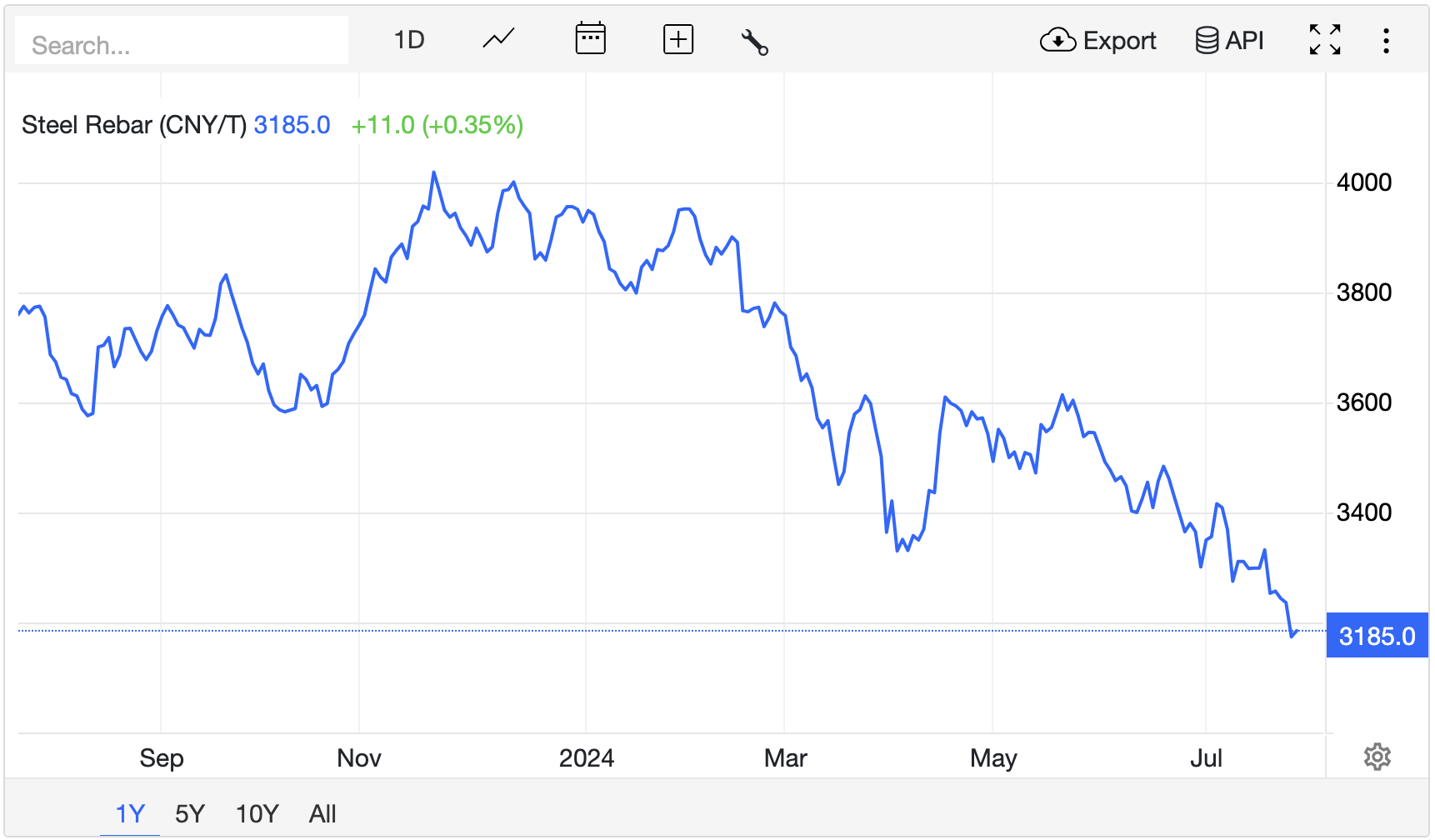The width and height of the screenshot is (1435, 840).
Task: Click the plus icon to add comparison
Action: (677, 39)
